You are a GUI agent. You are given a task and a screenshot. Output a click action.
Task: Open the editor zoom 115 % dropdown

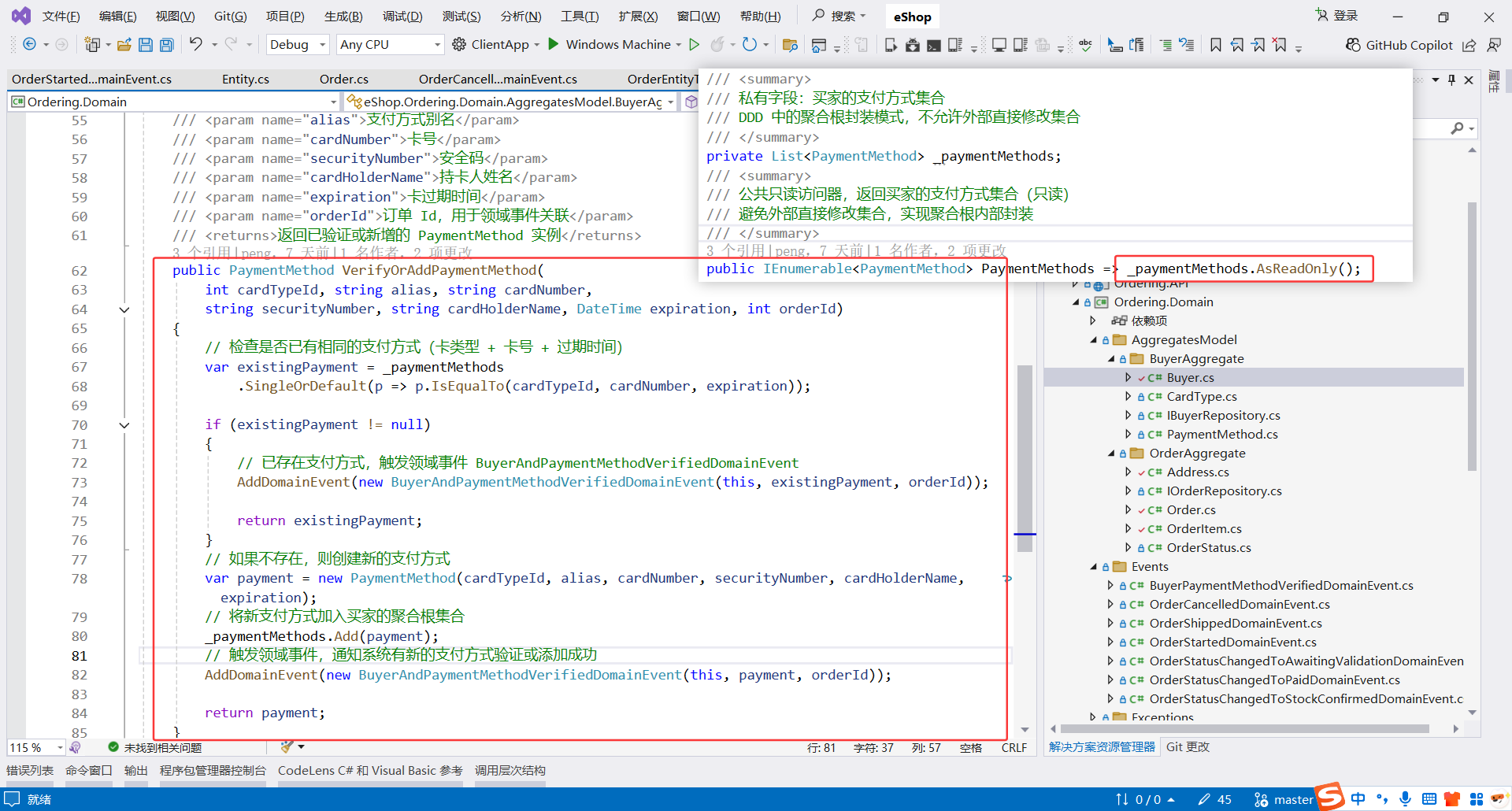(x=36, y=747)
